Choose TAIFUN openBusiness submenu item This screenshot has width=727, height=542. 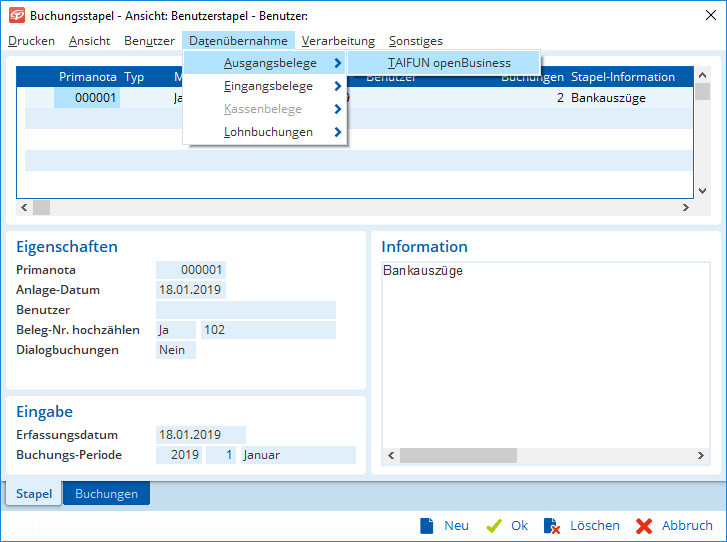444,63
